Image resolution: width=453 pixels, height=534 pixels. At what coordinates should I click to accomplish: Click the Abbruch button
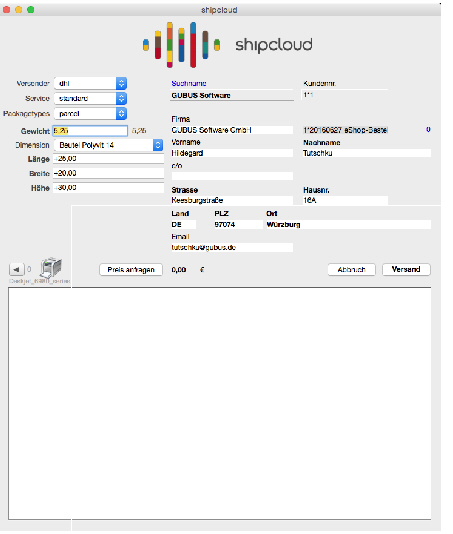pyautogui.click(x=352, y=270)
